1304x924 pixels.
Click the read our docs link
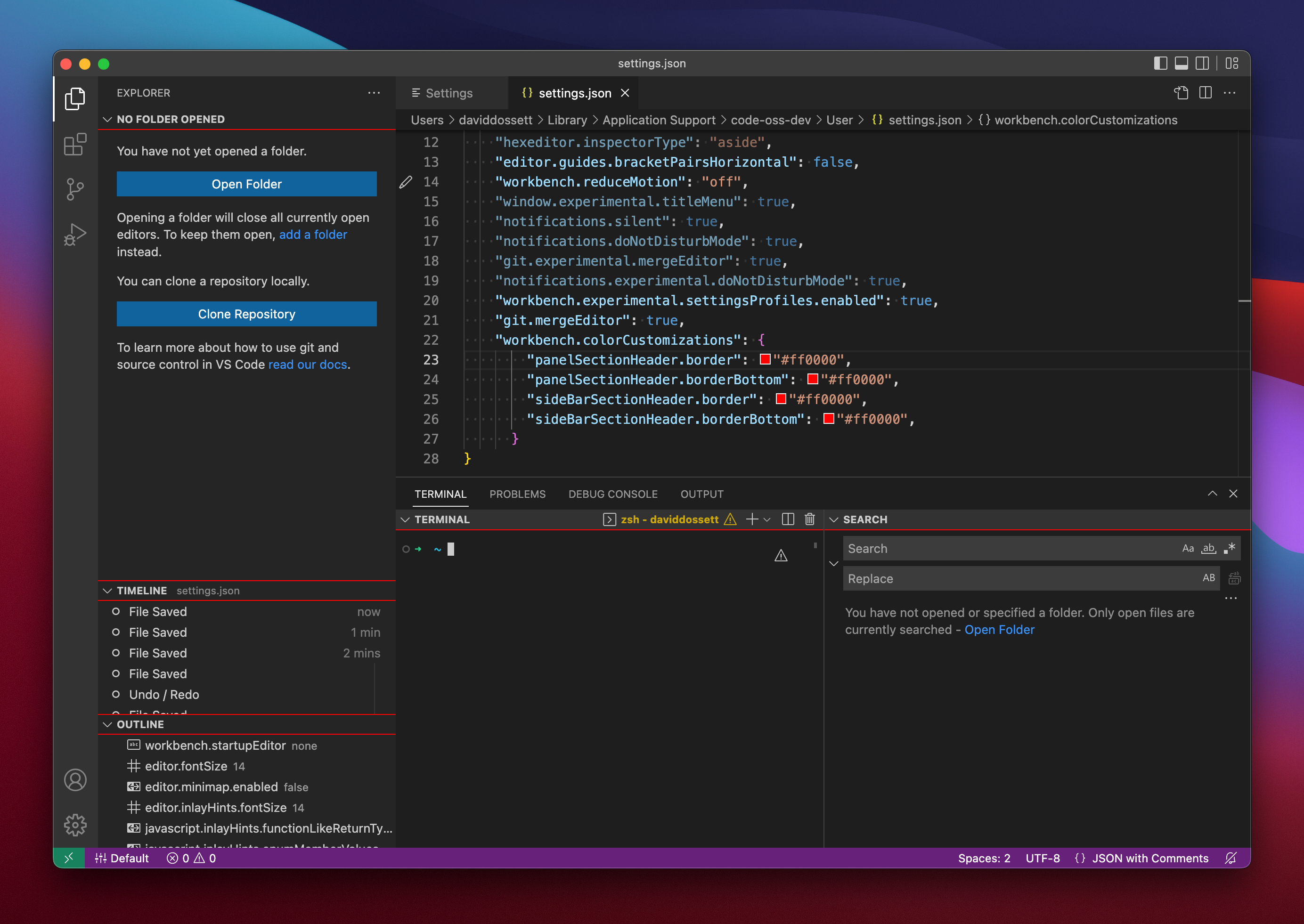pos(307,364)
